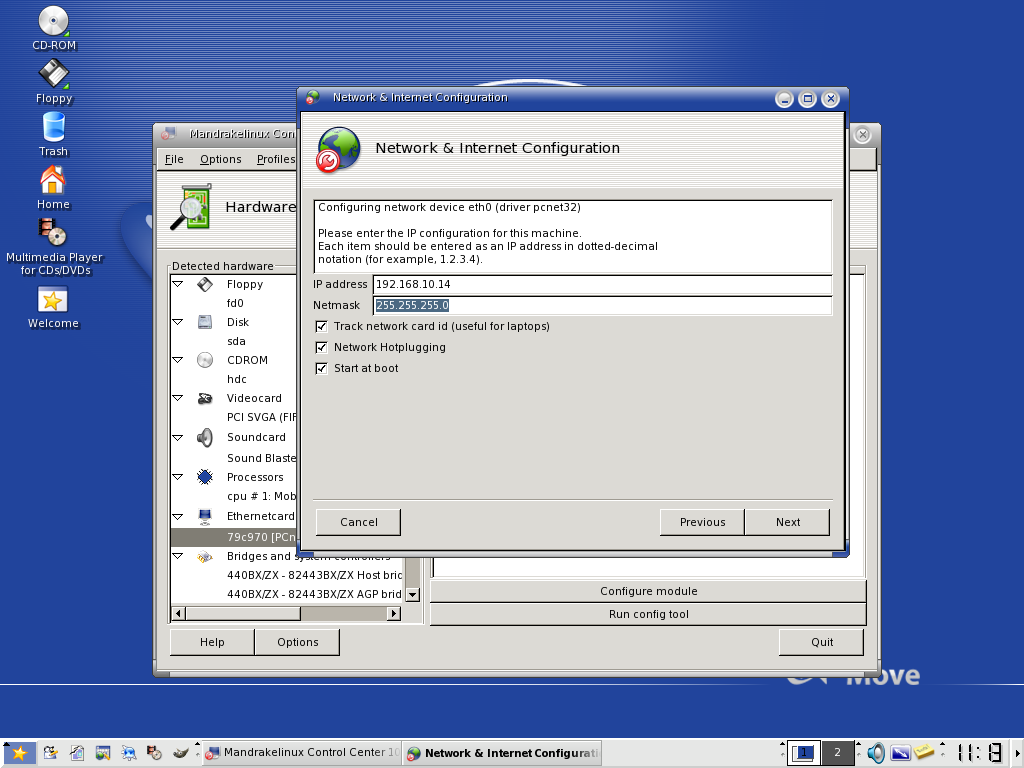Viewport: 1024px width, 768px height.
Task: Toggle Track network card id checkbox
Action: [321, 326]
